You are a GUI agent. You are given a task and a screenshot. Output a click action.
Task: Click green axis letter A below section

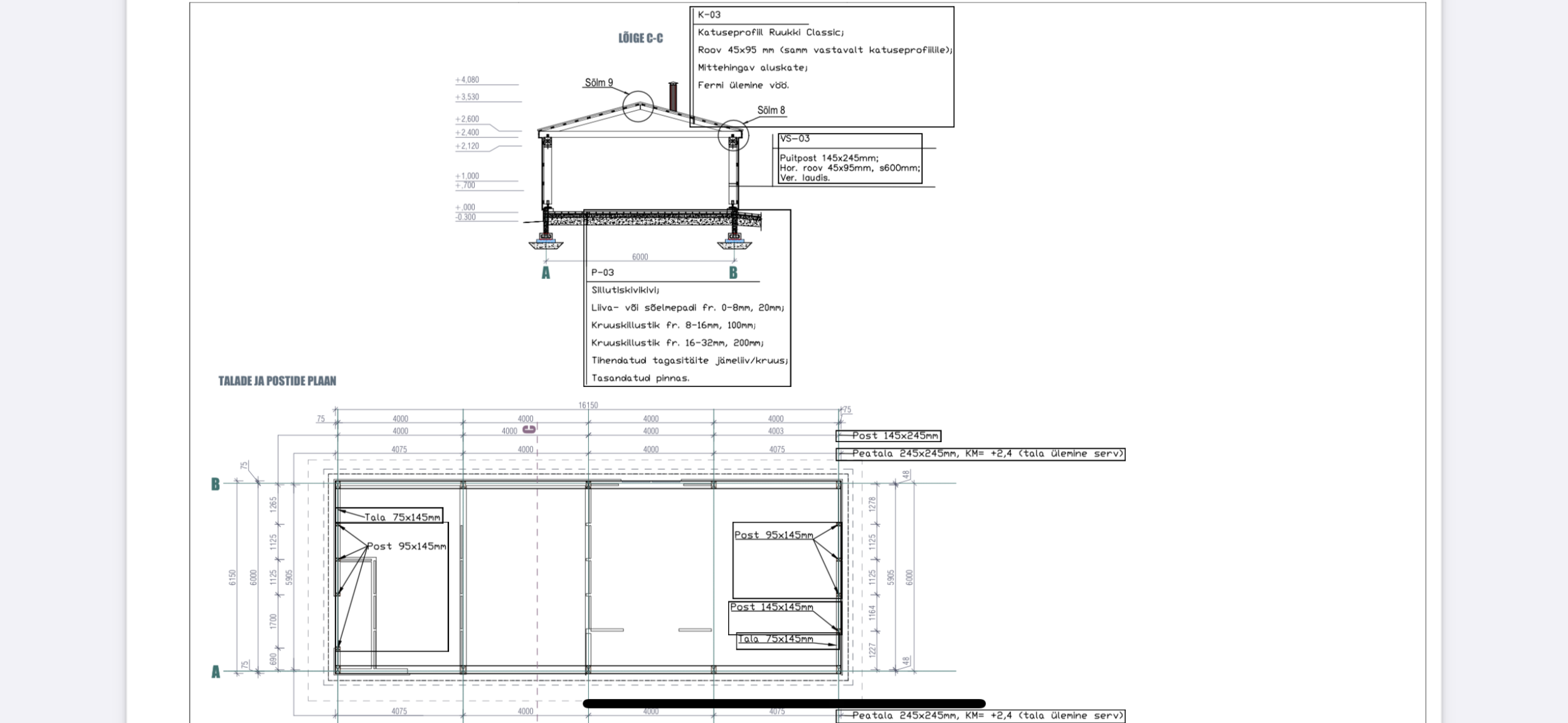pos(546,273)
